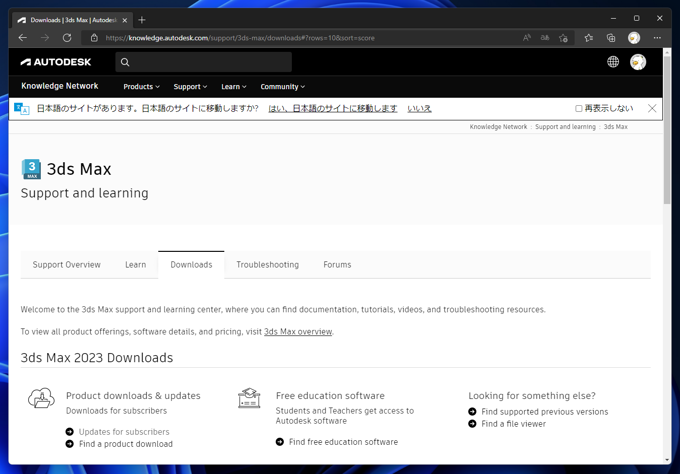The image size is (680, 474).
Task: Expand the Support menu
Action: [190, 87]
